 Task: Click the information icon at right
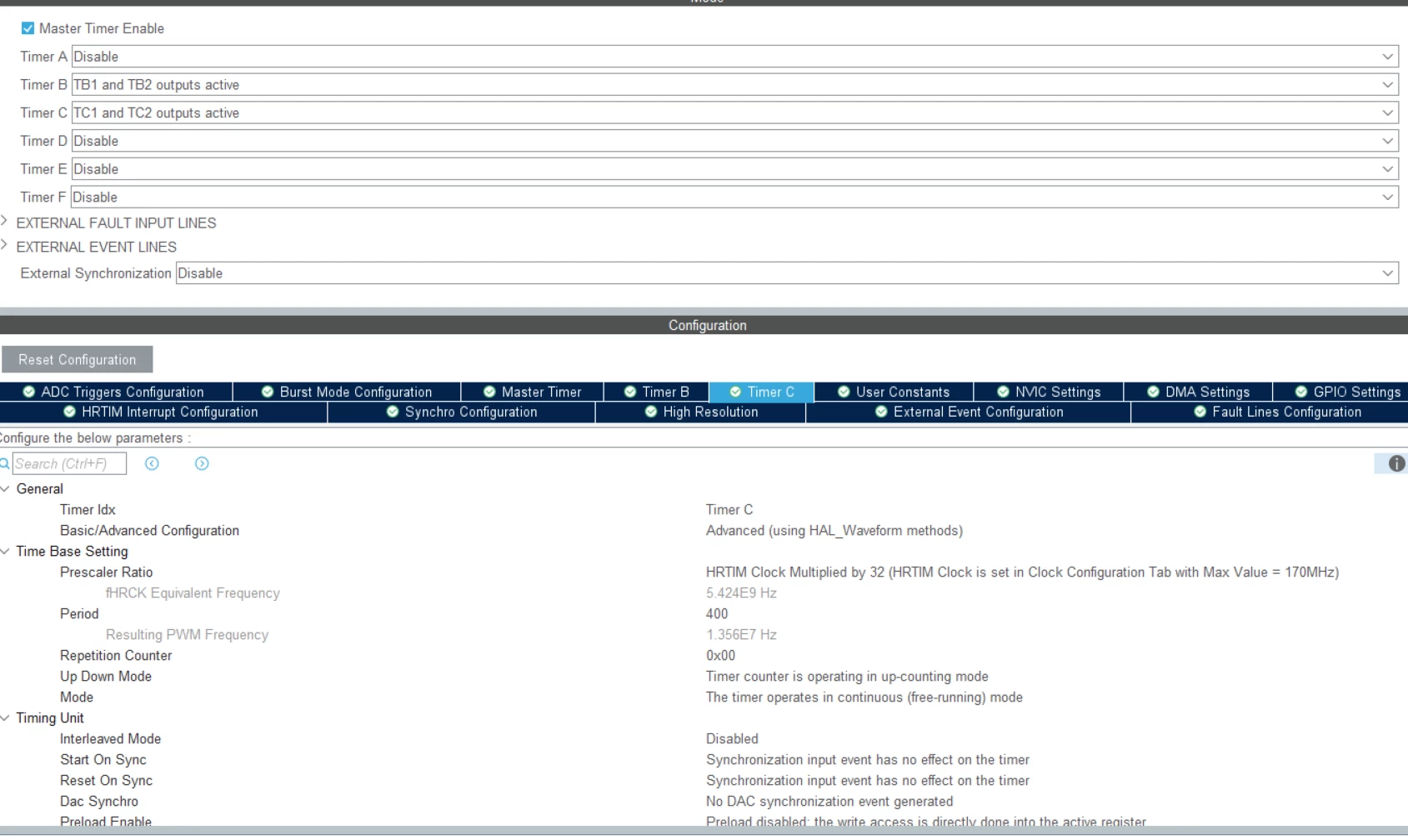1396,463
